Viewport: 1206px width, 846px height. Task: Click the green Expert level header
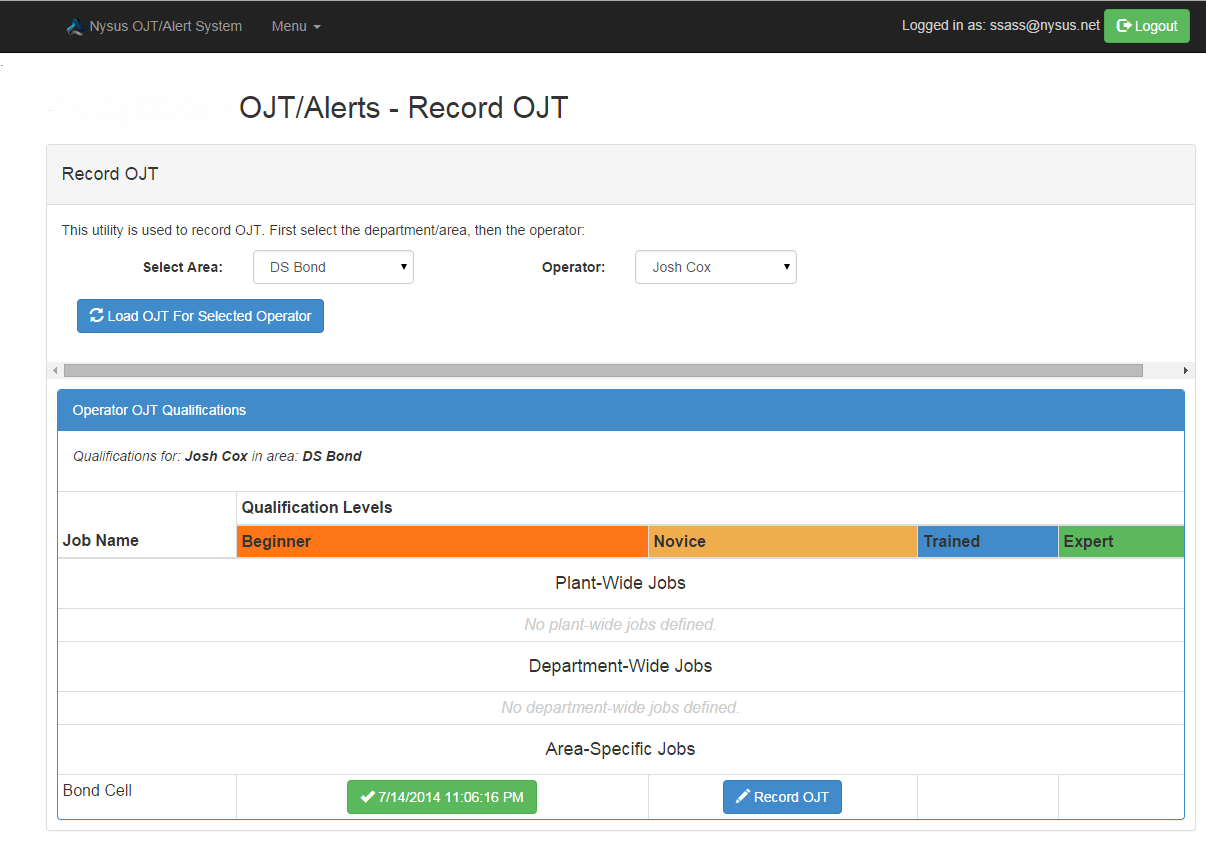tap(1120, 541)
